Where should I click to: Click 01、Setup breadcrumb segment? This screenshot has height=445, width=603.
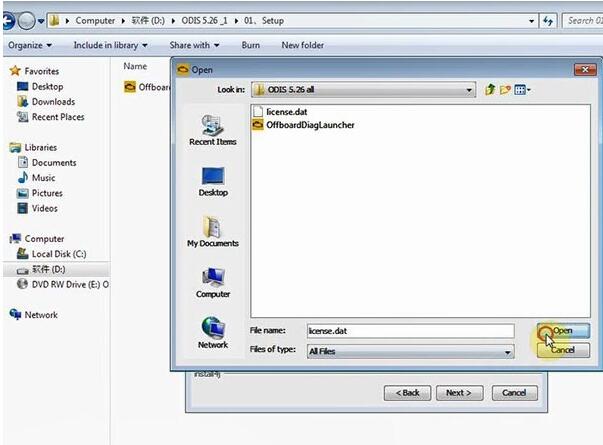point(264,21)
